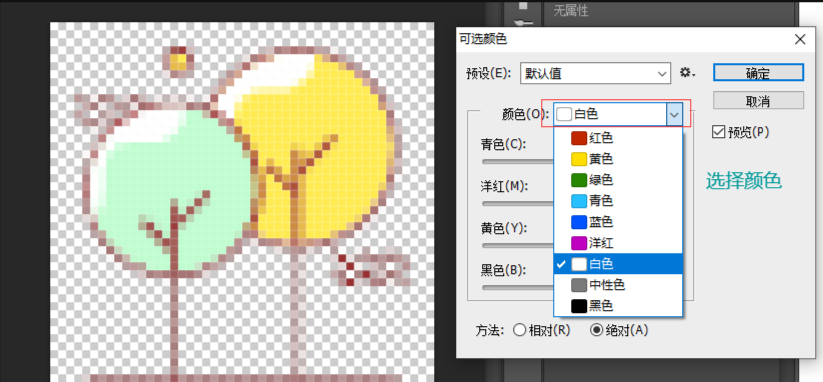Image resolution: width=823 pixels, height=382 pixels.
Task: Choose 黄色 from the color list
Action: coord(618,158)
